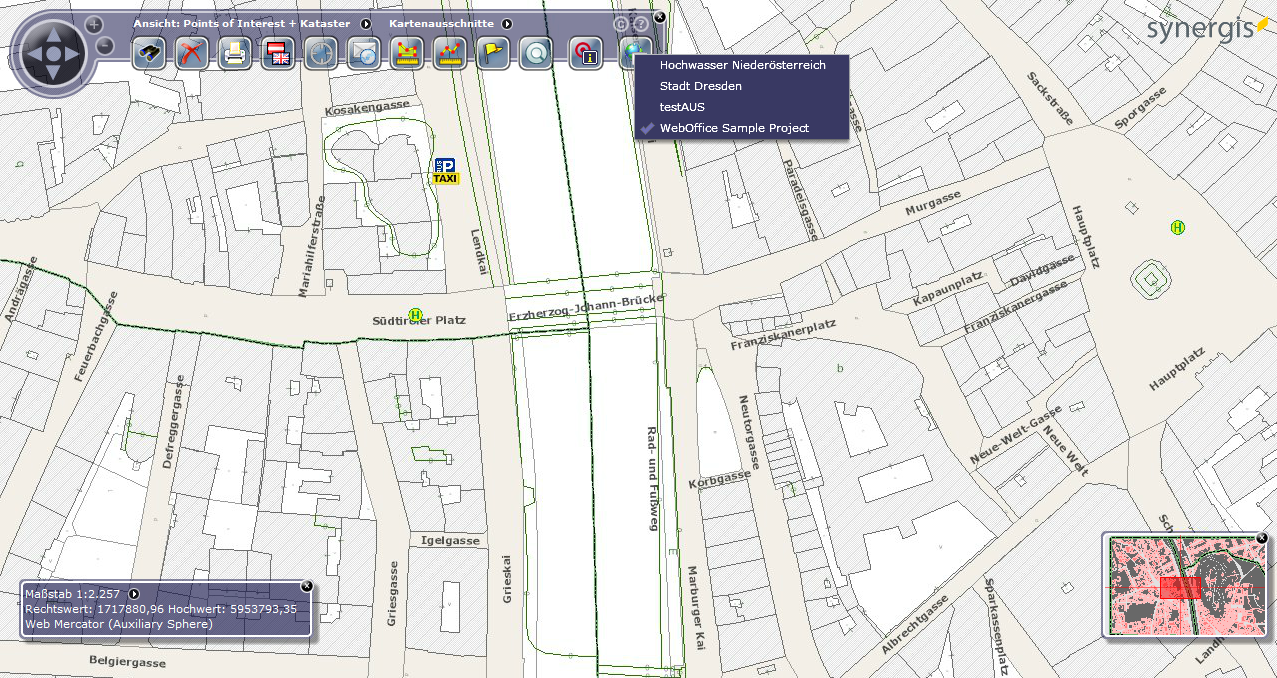Viewport: 1277px width, 678px height.
Task: Select the checked WebOffice Sample Project entry
Action: coord(734,128)
